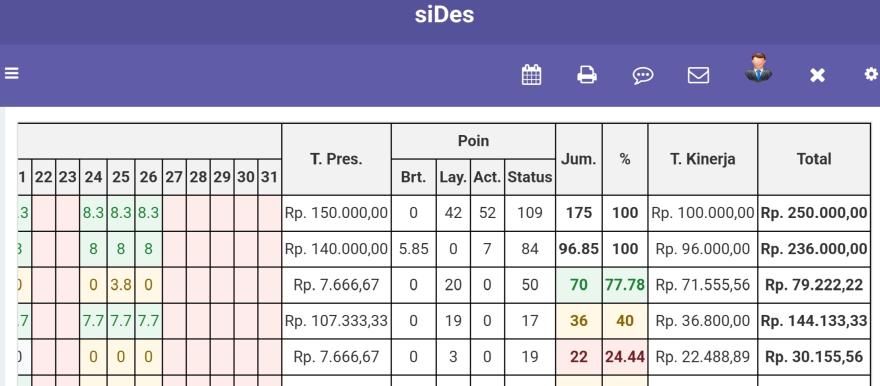This screenshot has height=386, width=880.
Task: Open the envelope mail icon
Action: [x=698, y=75]
